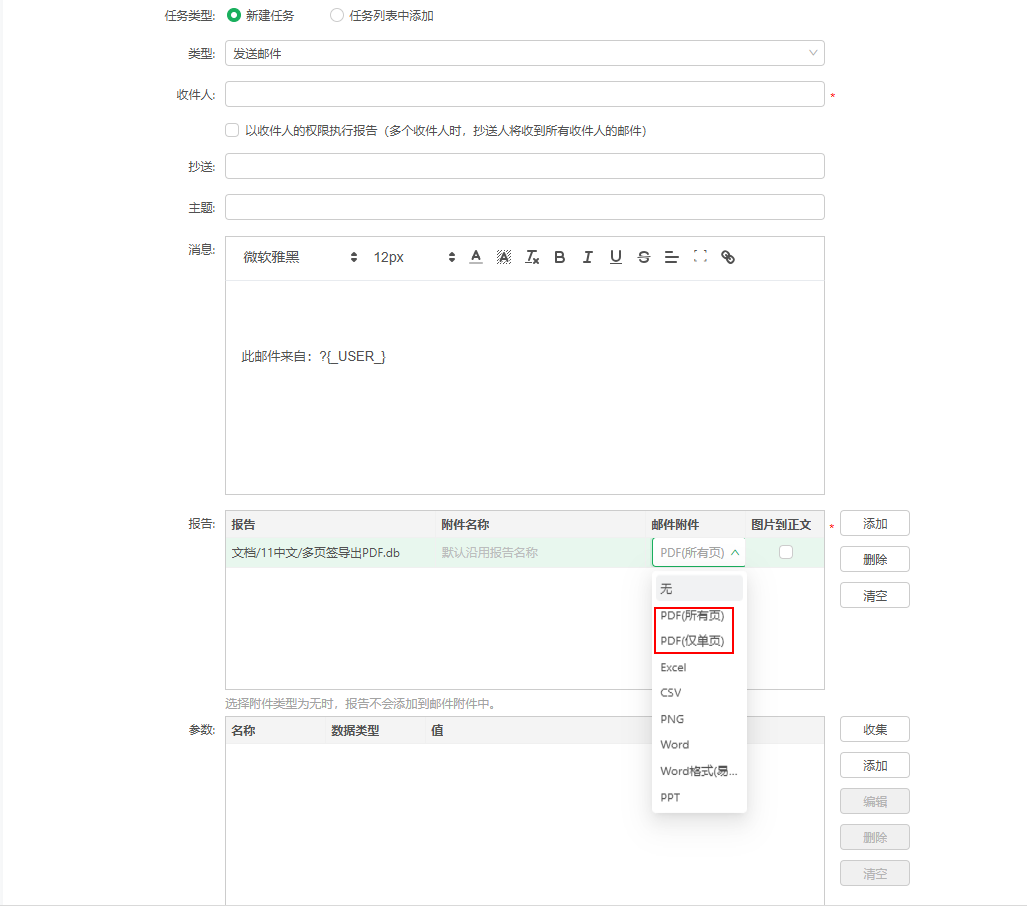Select the 新建任务 radio button

coord(234,15)
